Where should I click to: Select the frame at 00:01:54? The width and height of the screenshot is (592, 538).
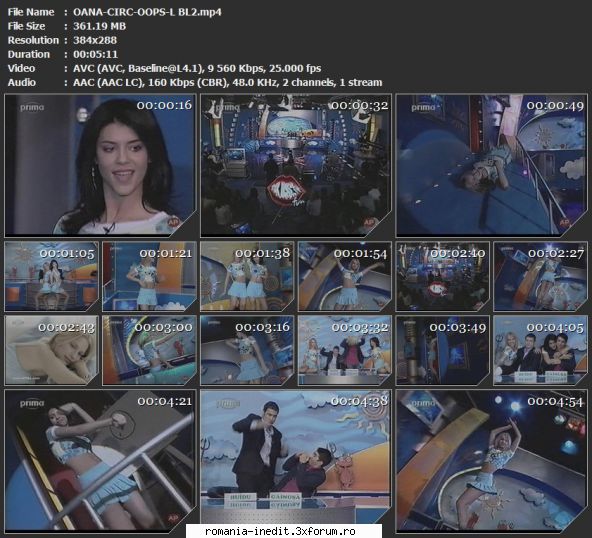pos(345,276)
